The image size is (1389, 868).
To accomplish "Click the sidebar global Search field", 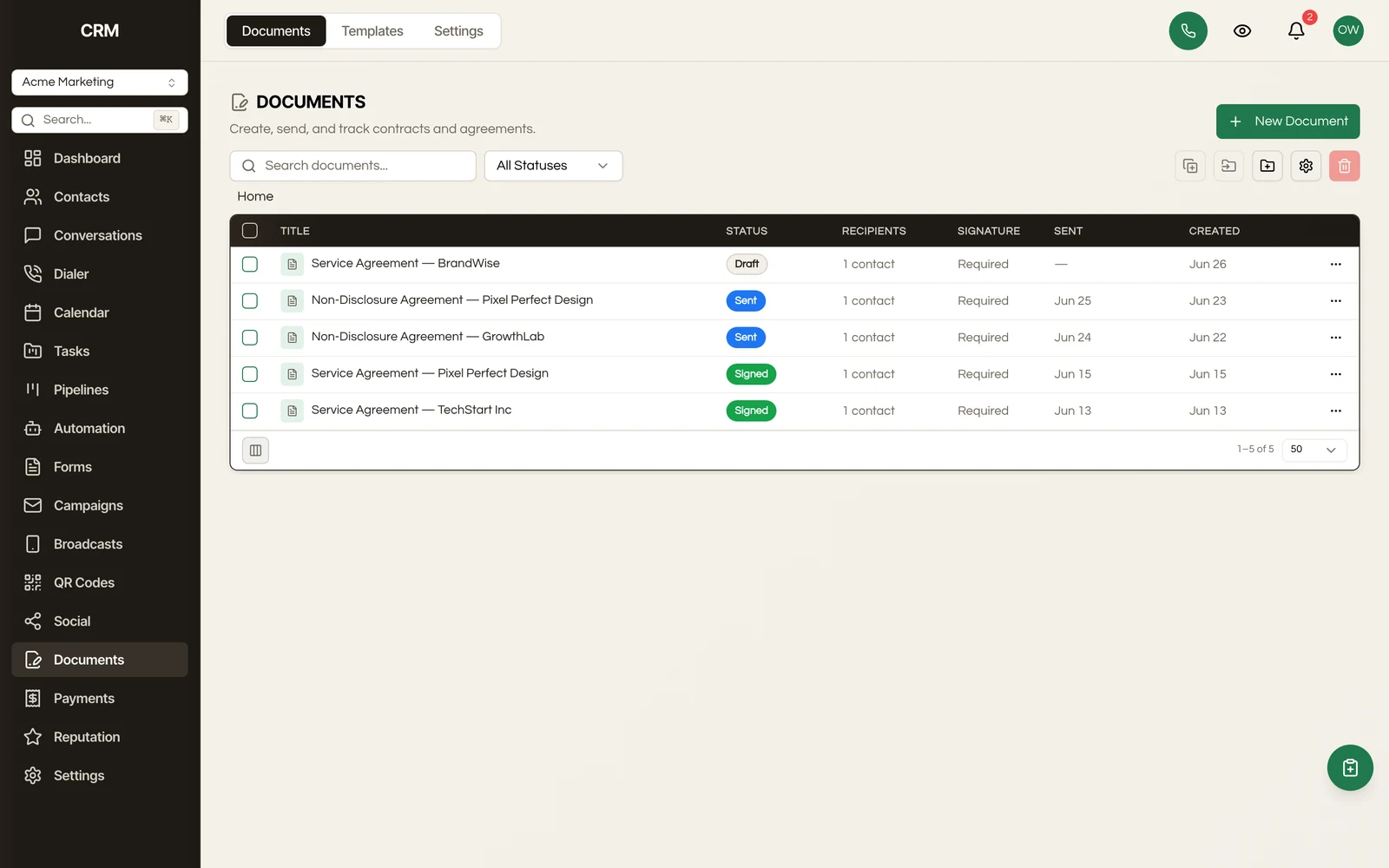I will click(x=100, y=120).
